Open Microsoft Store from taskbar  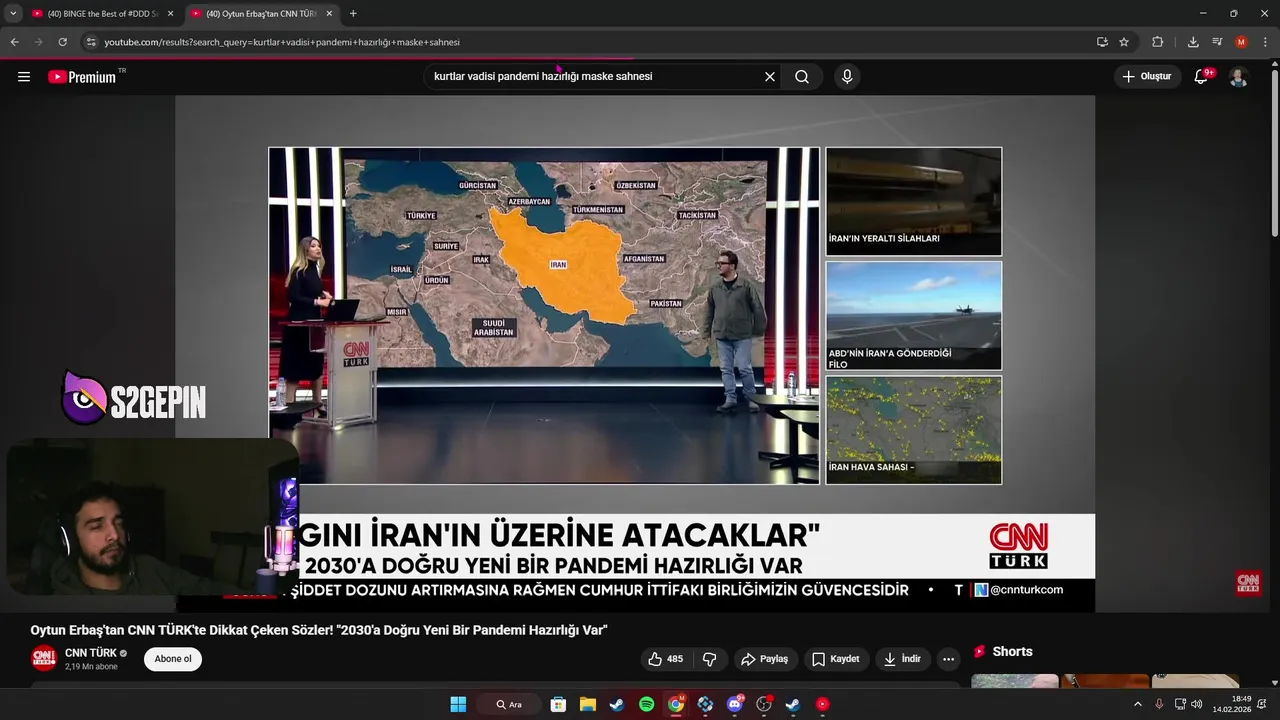coord(558,704)
